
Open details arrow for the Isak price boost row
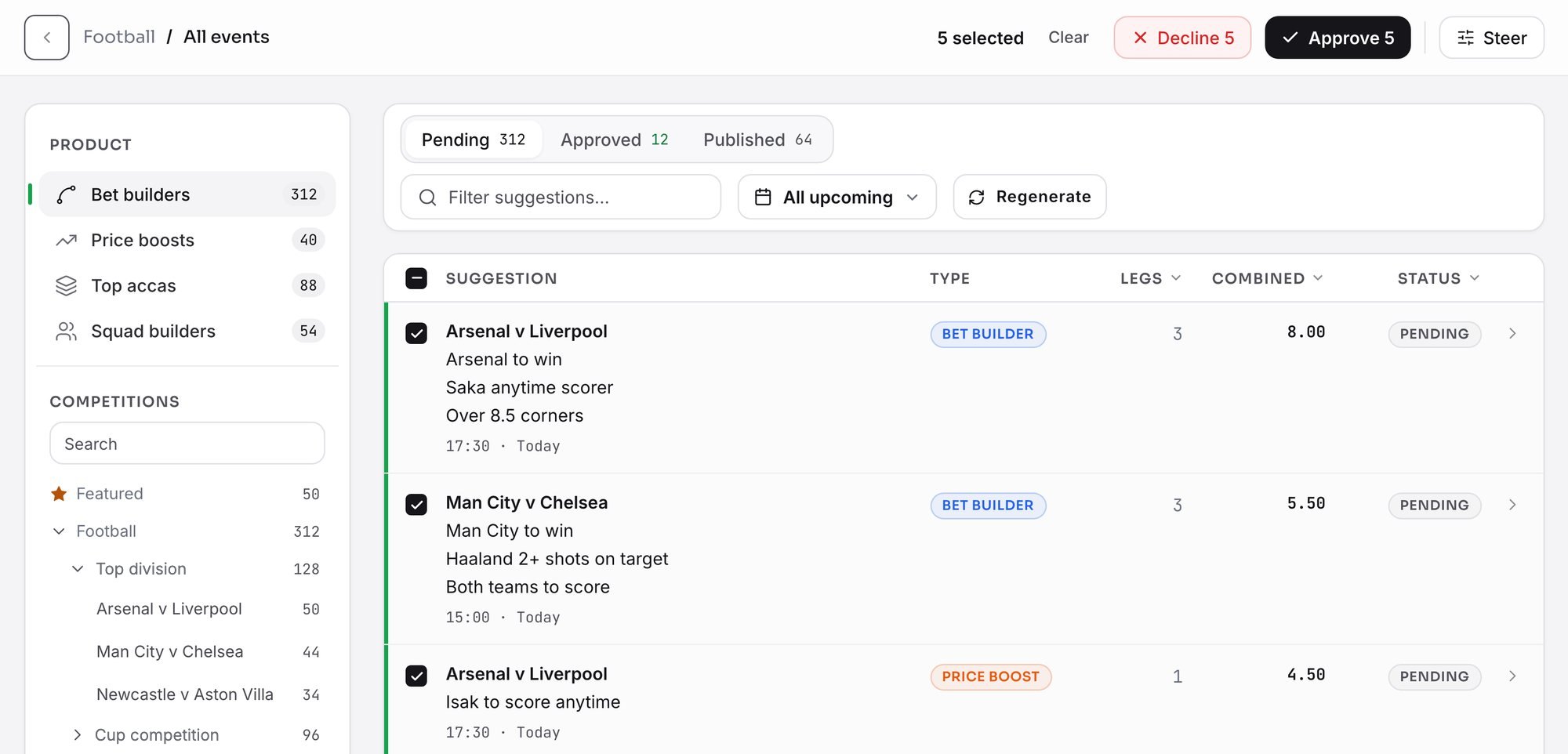(x=1512, y=676)
